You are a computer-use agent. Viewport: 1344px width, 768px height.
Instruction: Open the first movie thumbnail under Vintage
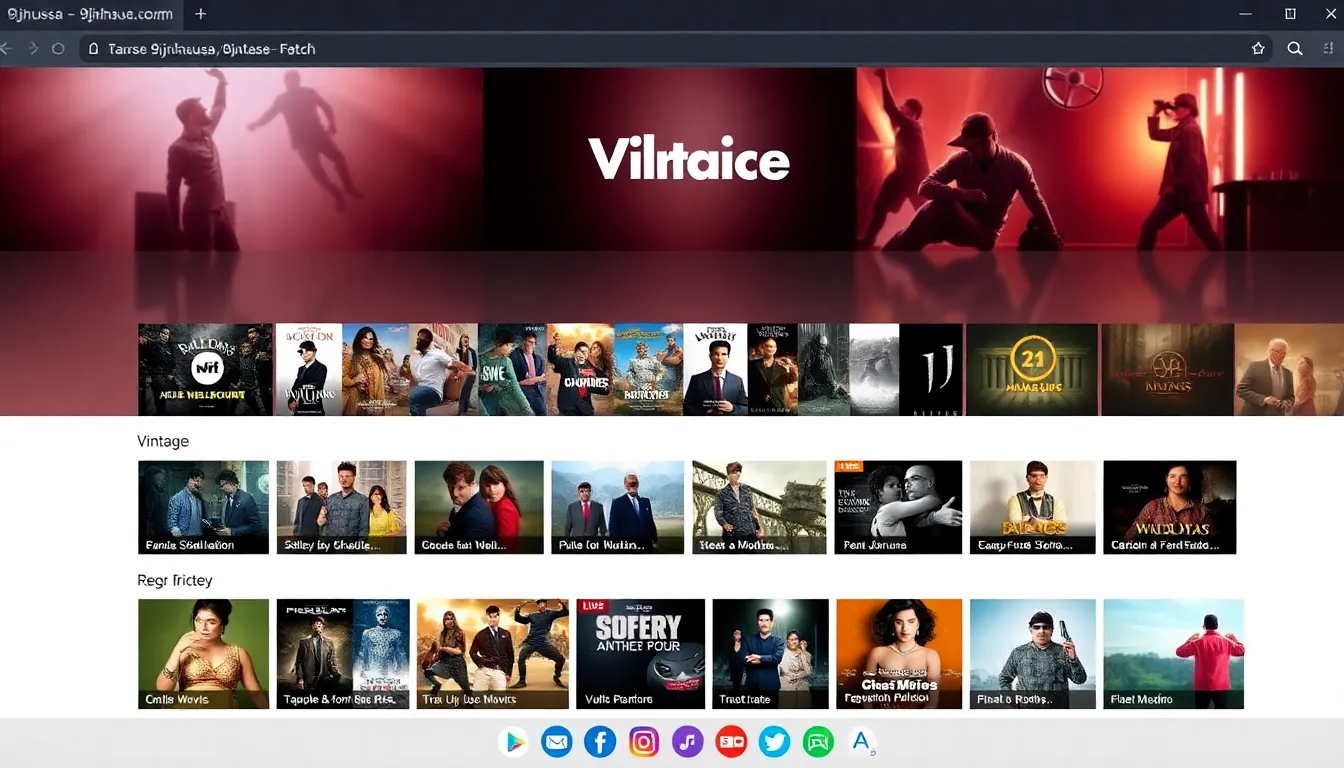click(x=203, y=506)
